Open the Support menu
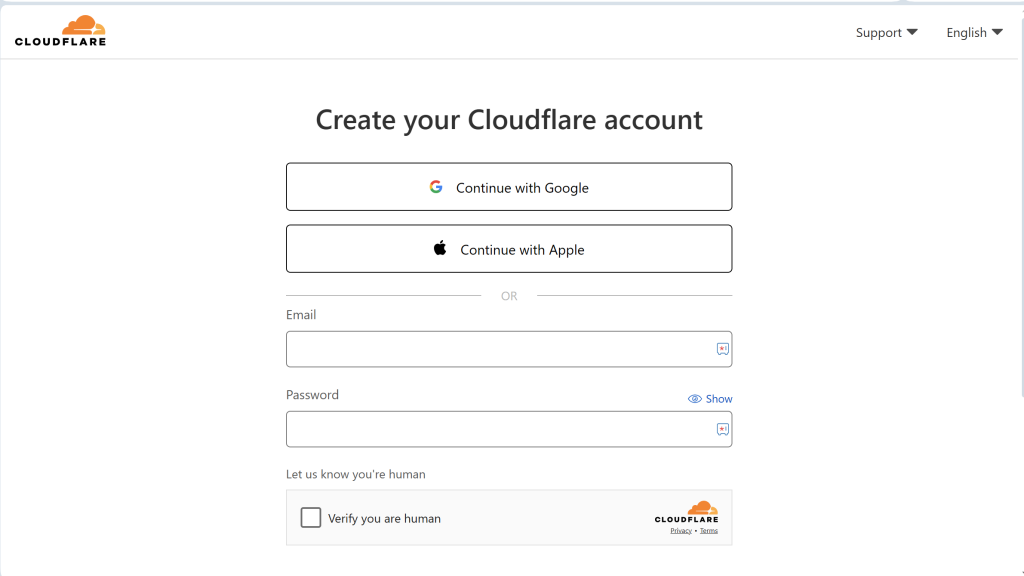1024x576 pixels. tap(886, 32)
